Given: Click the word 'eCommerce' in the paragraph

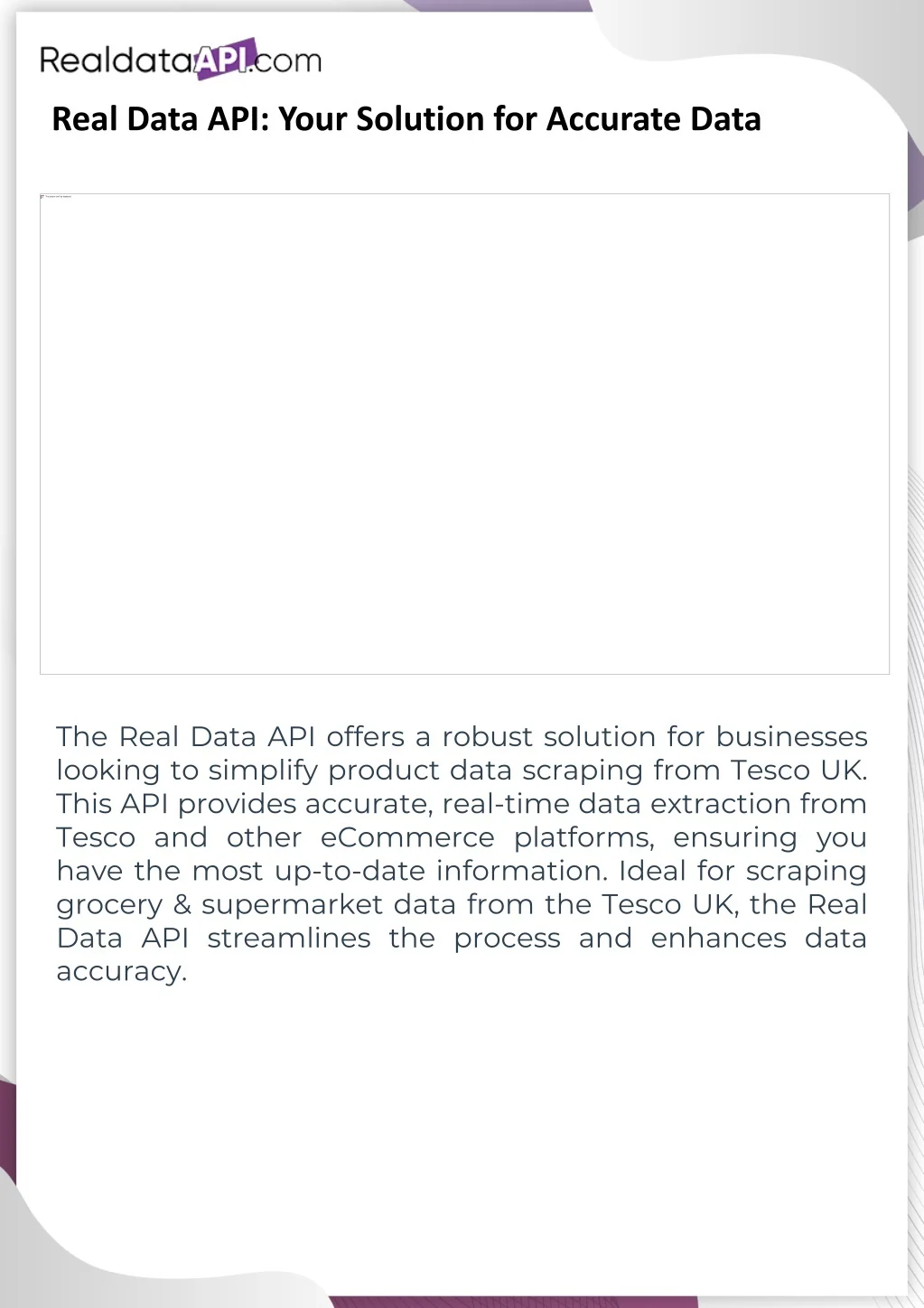Looking at the screenshot, I should (407, 837).
